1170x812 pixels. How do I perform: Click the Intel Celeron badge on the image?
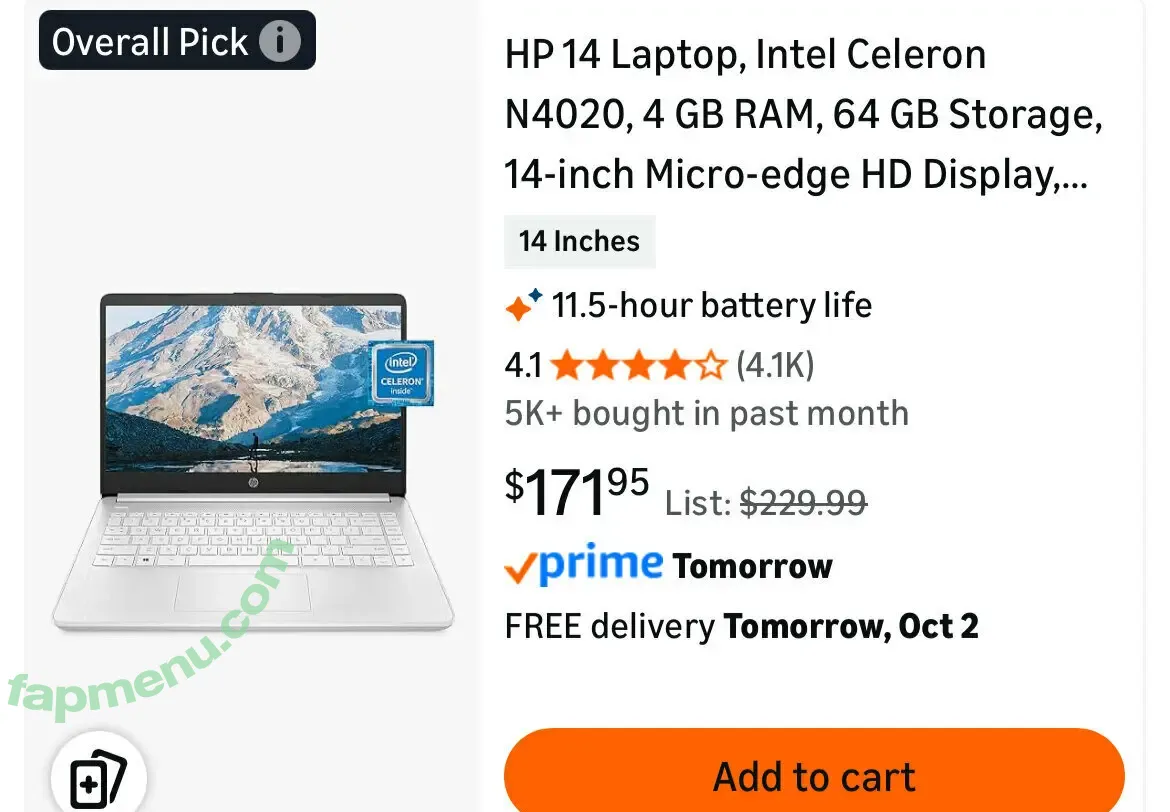(401, 373)
